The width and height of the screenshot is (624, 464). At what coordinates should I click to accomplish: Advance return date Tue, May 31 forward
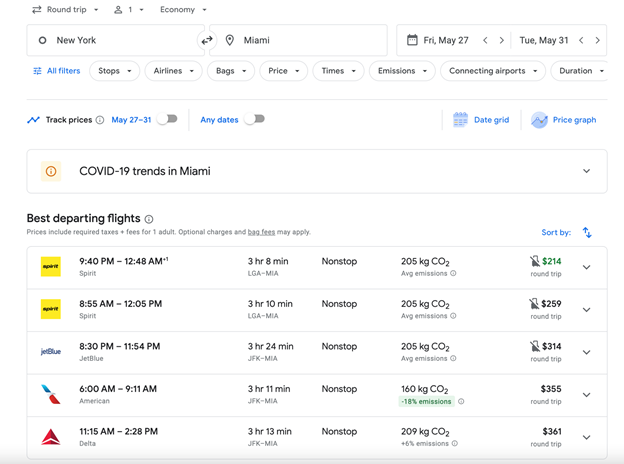coord(597,40)
